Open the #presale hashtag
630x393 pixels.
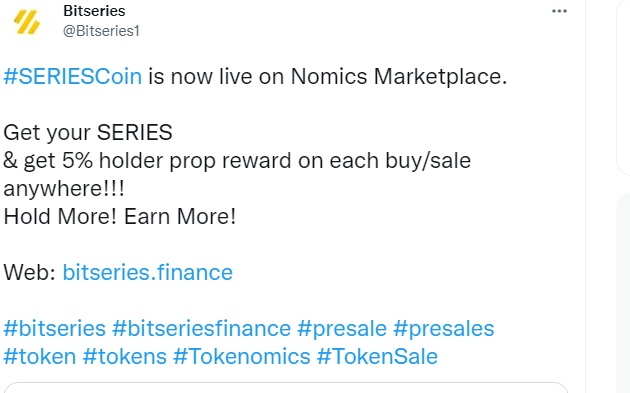pyautogui.click(x=342, y=329)
